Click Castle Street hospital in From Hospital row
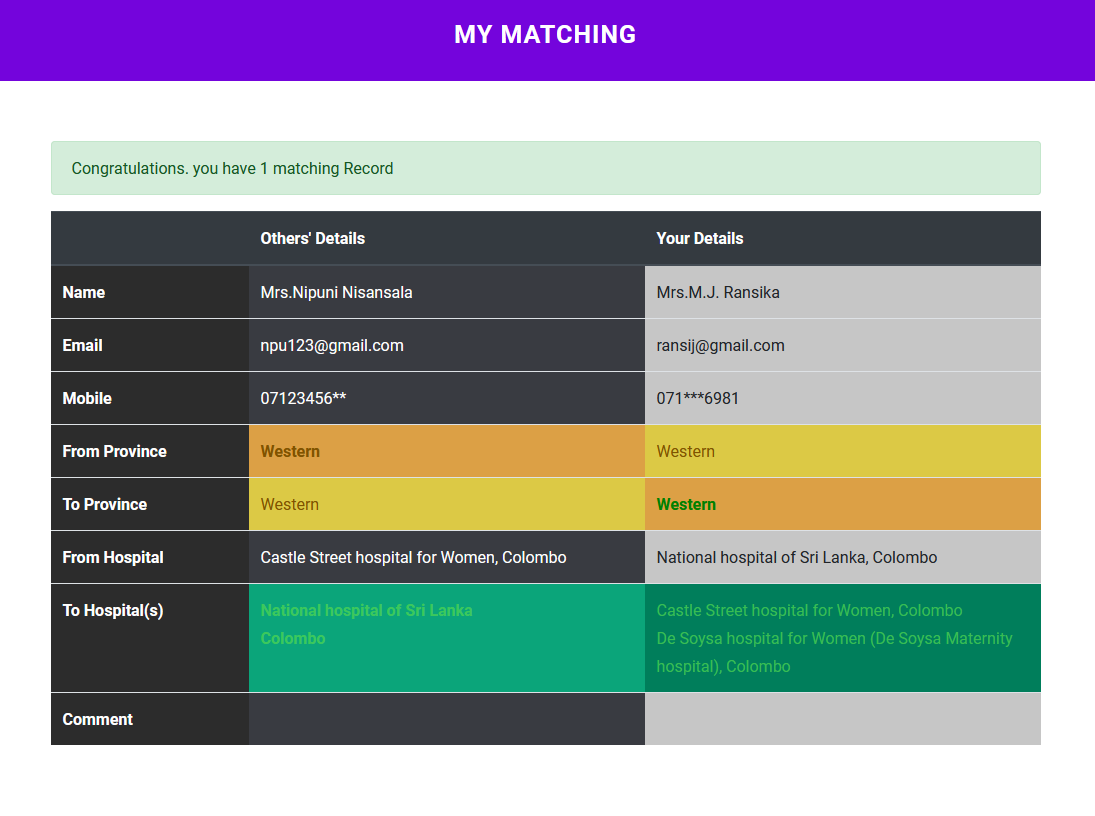The height and width of the screenshot is (816, 1095). click(413, 557)
